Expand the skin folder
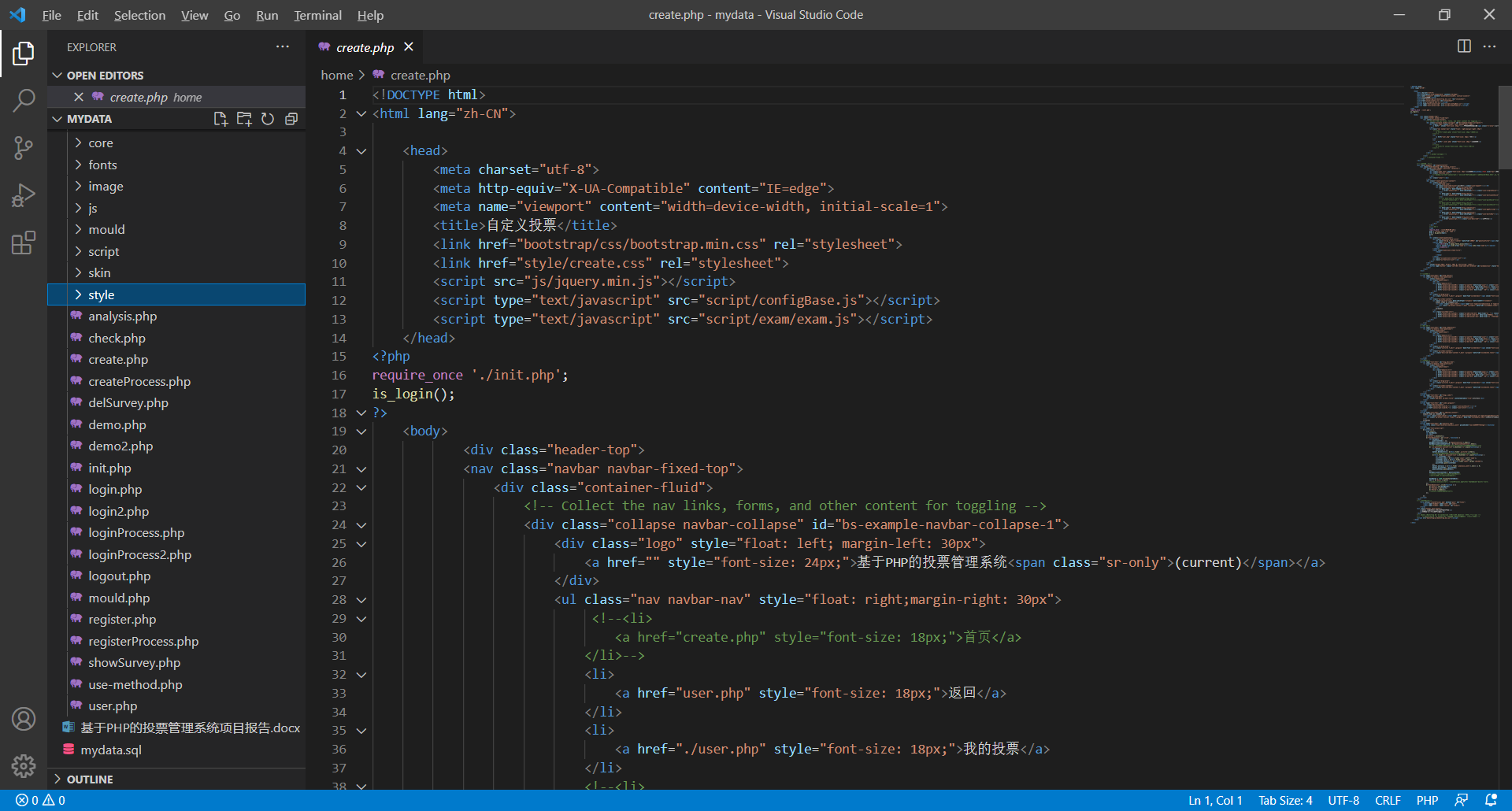Screen dimensions: 1512x811 pyautogui.click(x=79, y=273)
